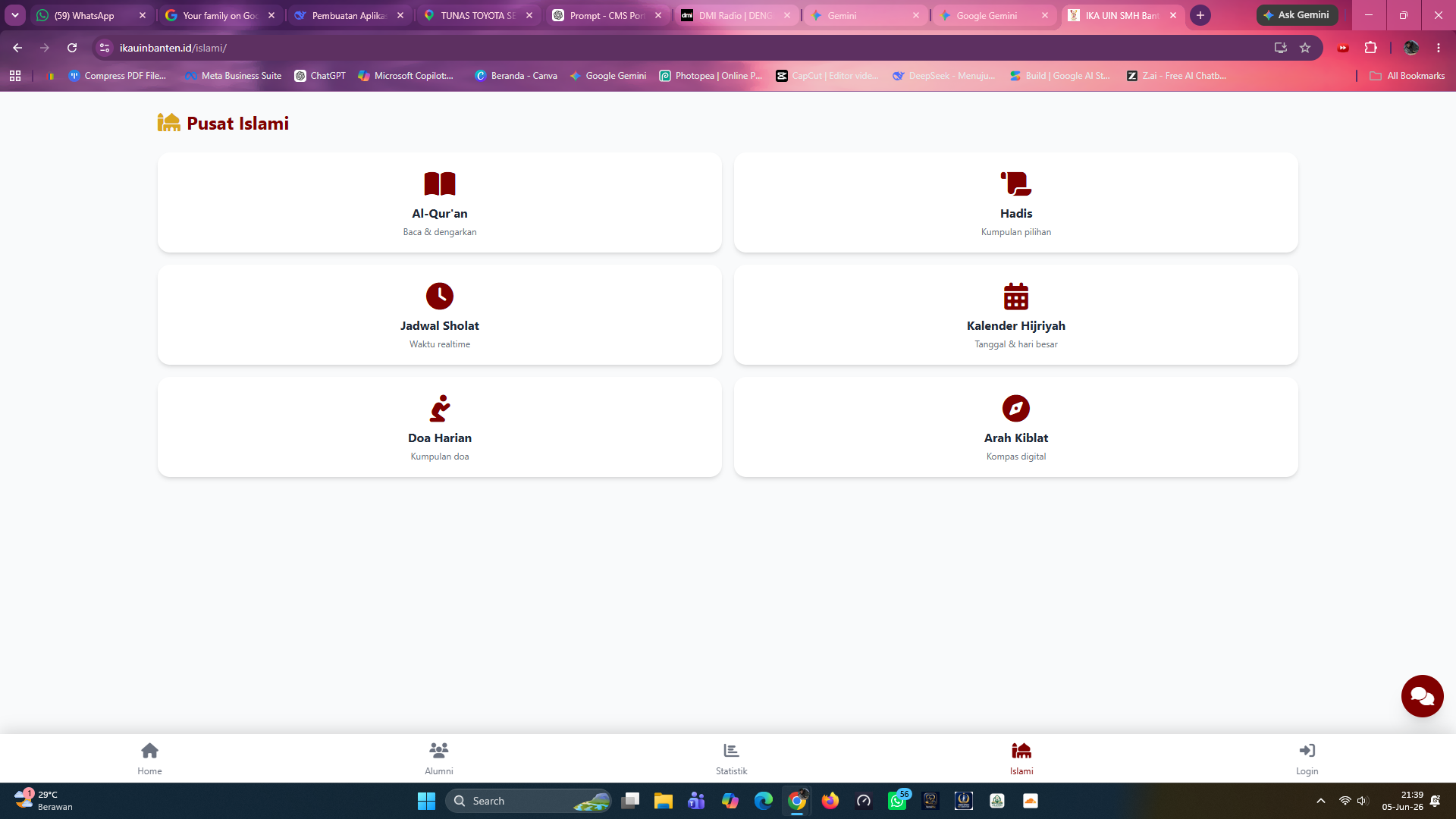This screenshot has height=819, width=1456.
Task: Open Firefox from the taskbar
Action: pos(830,801)
